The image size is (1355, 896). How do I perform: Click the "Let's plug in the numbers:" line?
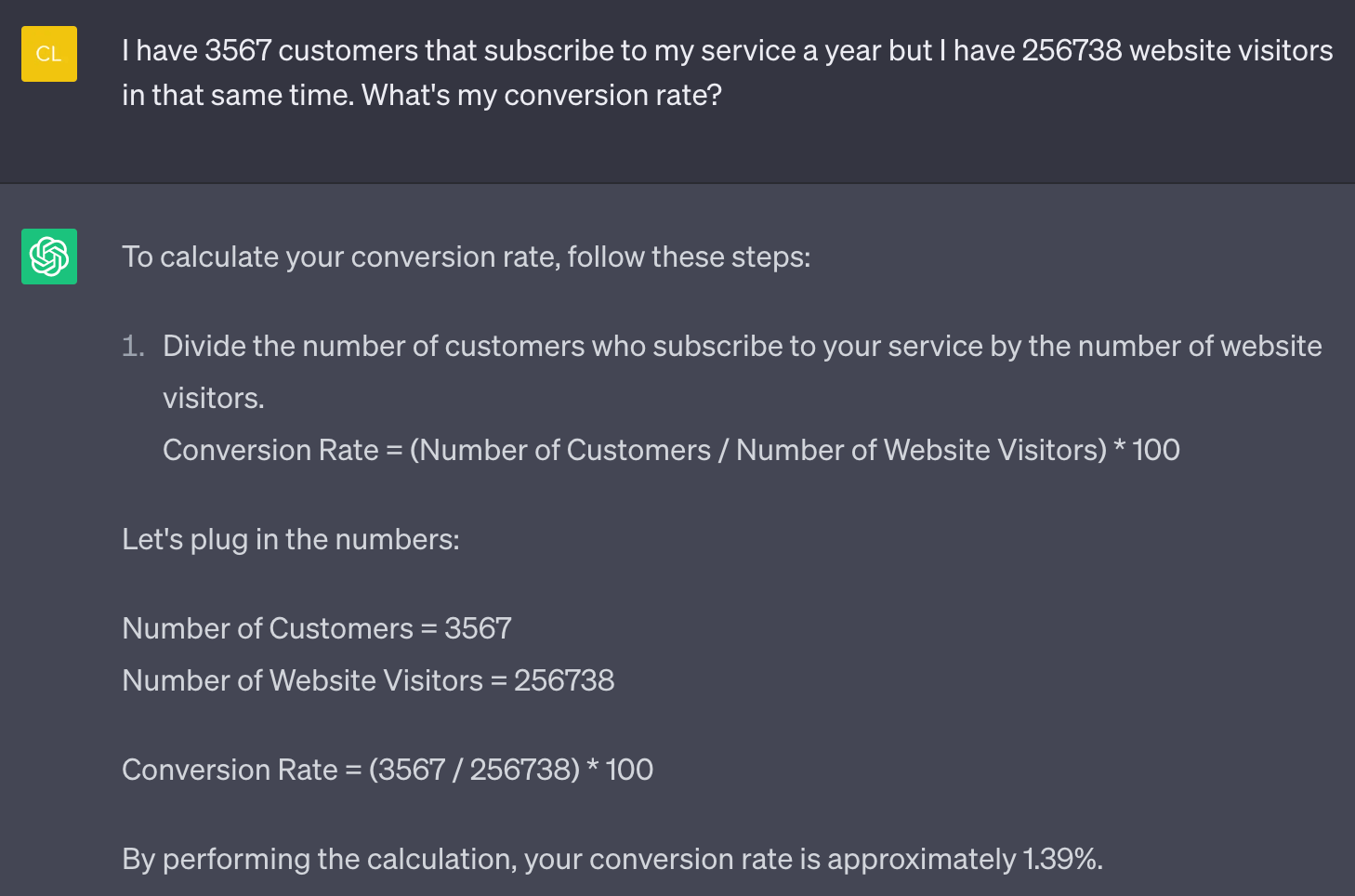click(291, 539)
